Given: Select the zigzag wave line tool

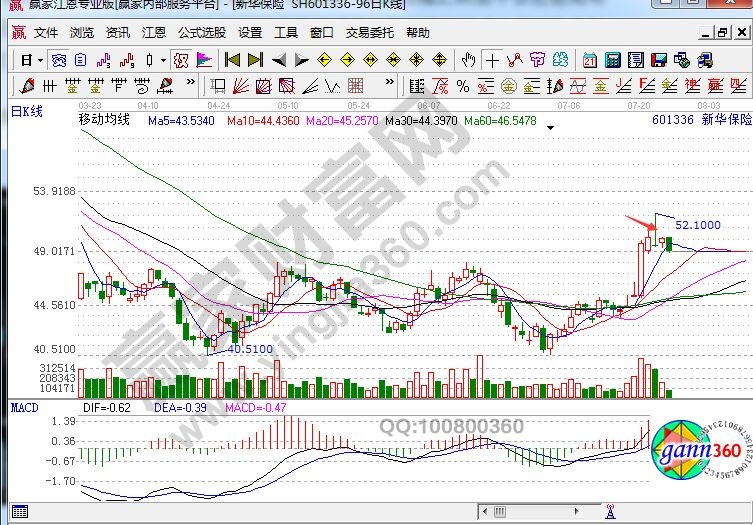Looking at the screenshot, I should pyautogui.click(x=333, y=86).
